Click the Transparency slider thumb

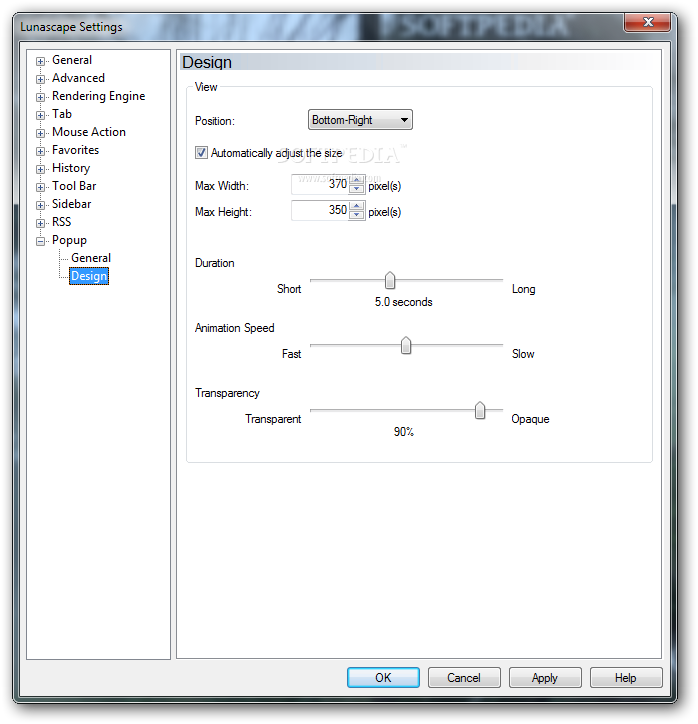point(480,410)
